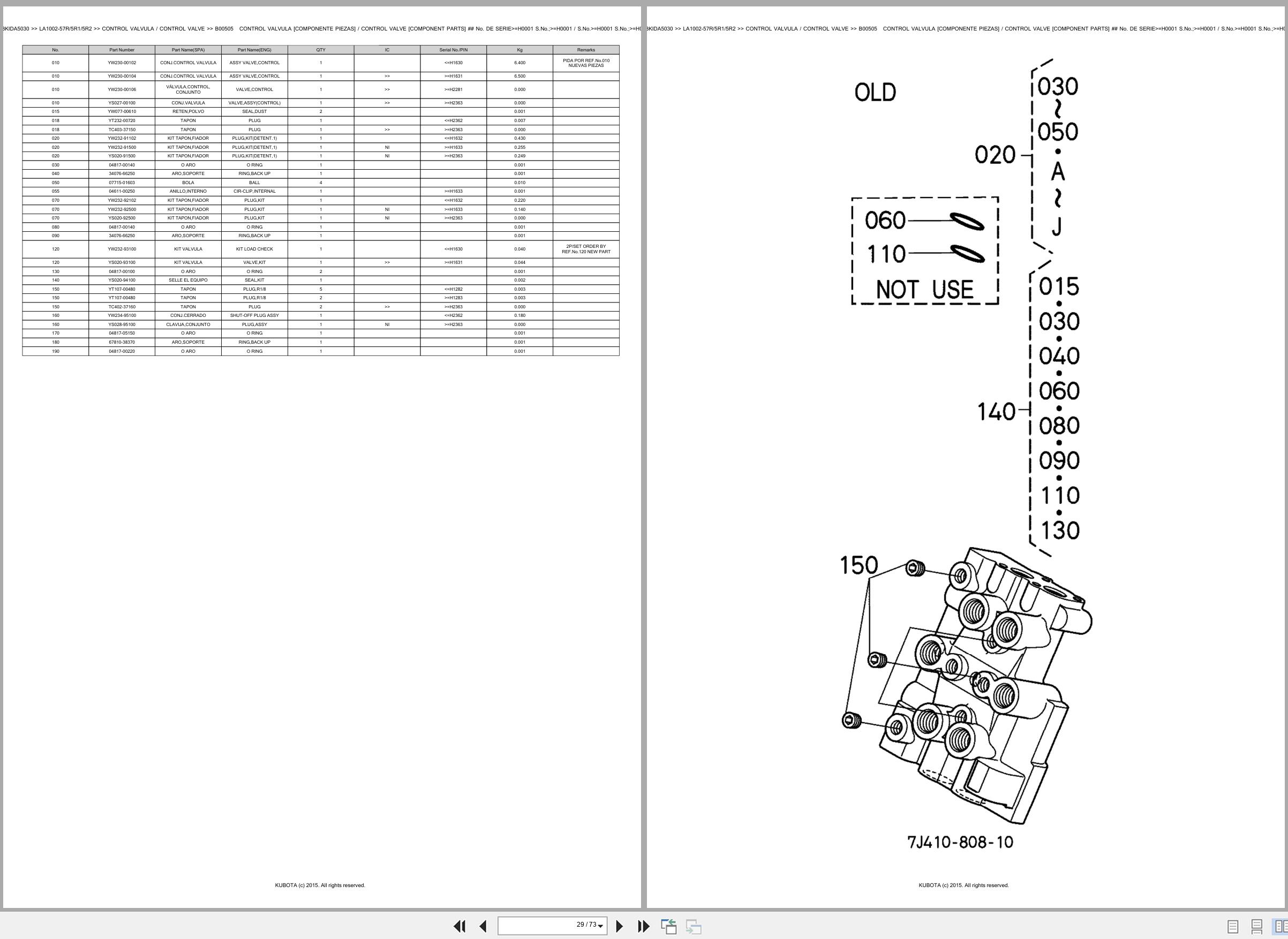Image resolution: width=1288 pixels, height=939 pixels.
Task: Select SEAL,DUST part name cell
Action: tap(254, 111)
